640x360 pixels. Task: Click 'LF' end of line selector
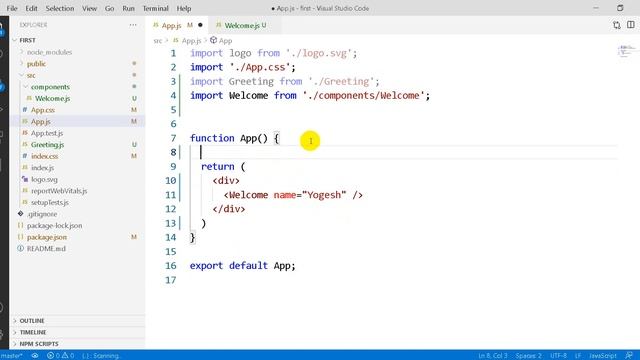click(x=578, y=356)
